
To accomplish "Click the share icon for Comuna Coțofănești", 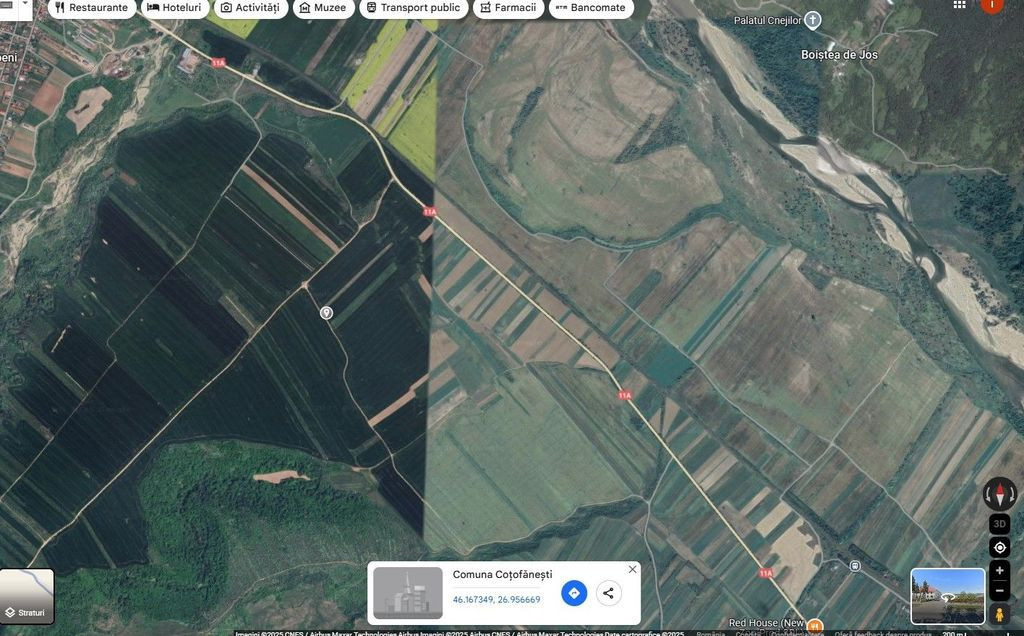I will point(608,593).
